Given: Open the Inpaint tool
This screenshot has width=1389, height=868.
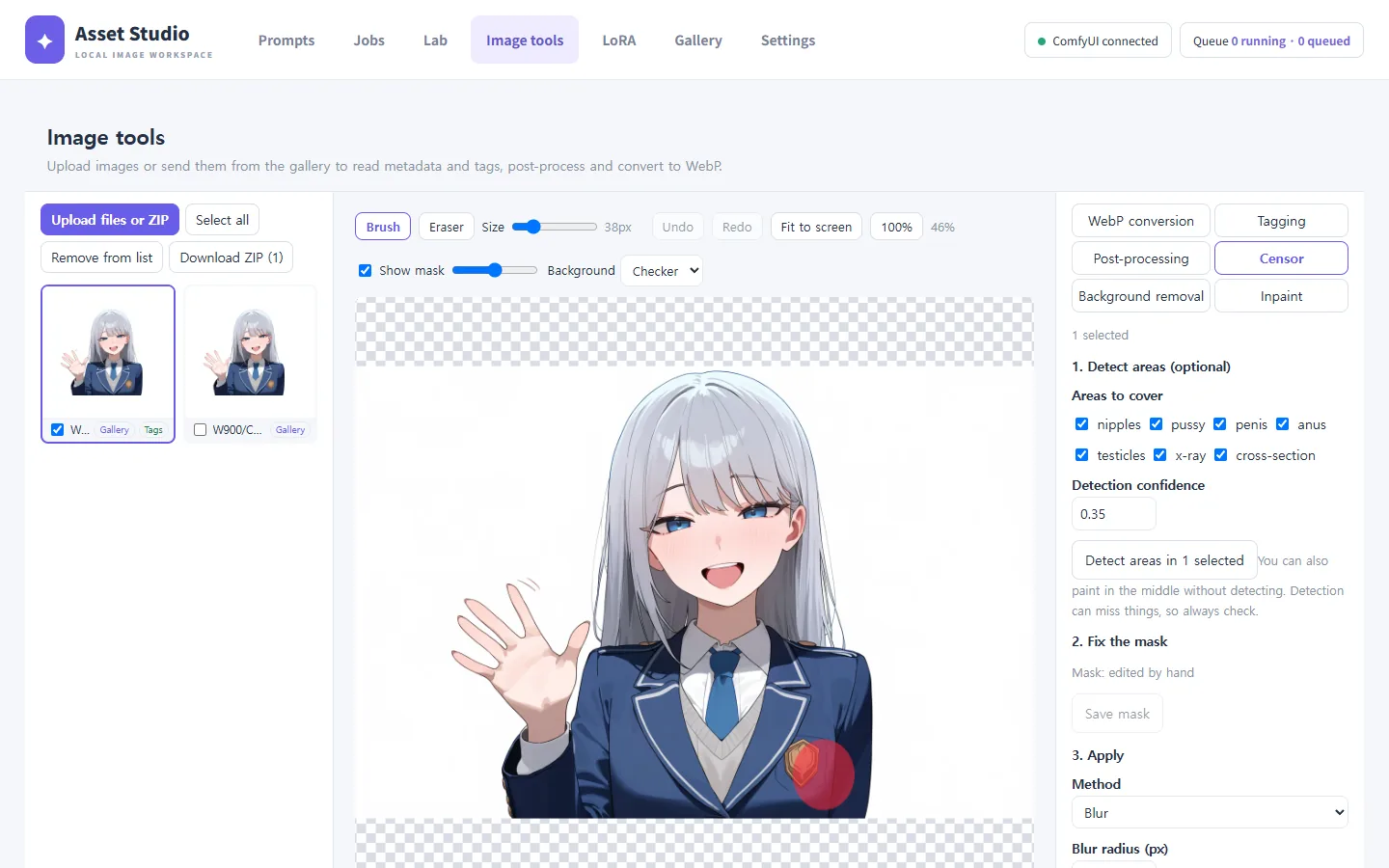Looking at the screenshot, I should click(x=1281, y=296).
